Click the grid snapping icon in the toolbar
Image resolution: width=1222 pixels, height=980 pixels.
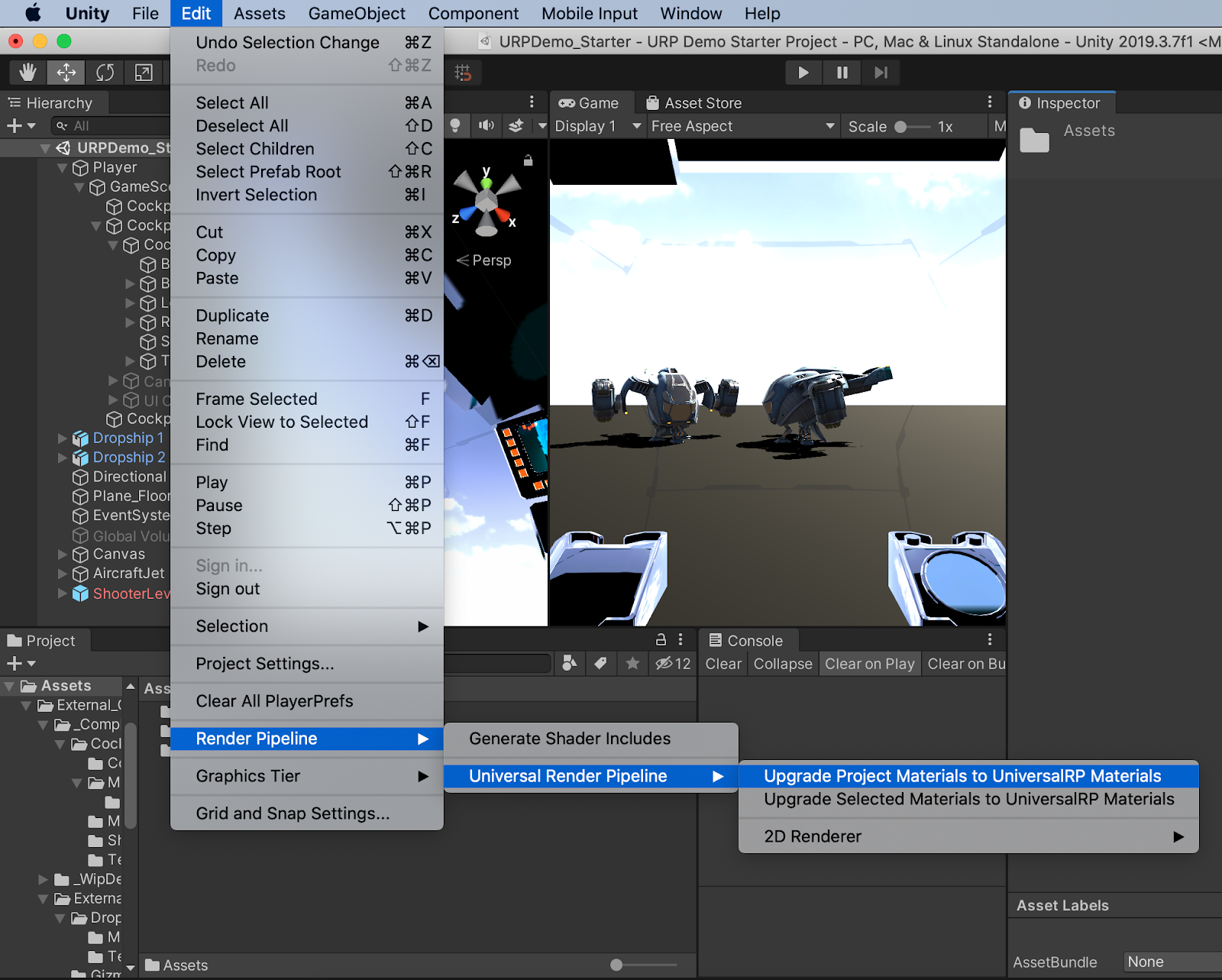point(463,73)
